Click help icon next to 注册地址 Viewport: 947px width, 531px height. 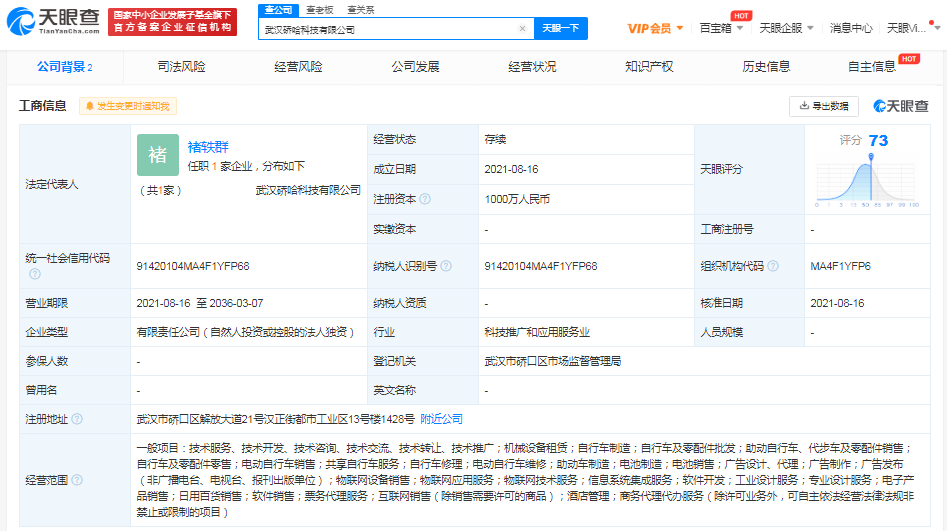[77, 419]
